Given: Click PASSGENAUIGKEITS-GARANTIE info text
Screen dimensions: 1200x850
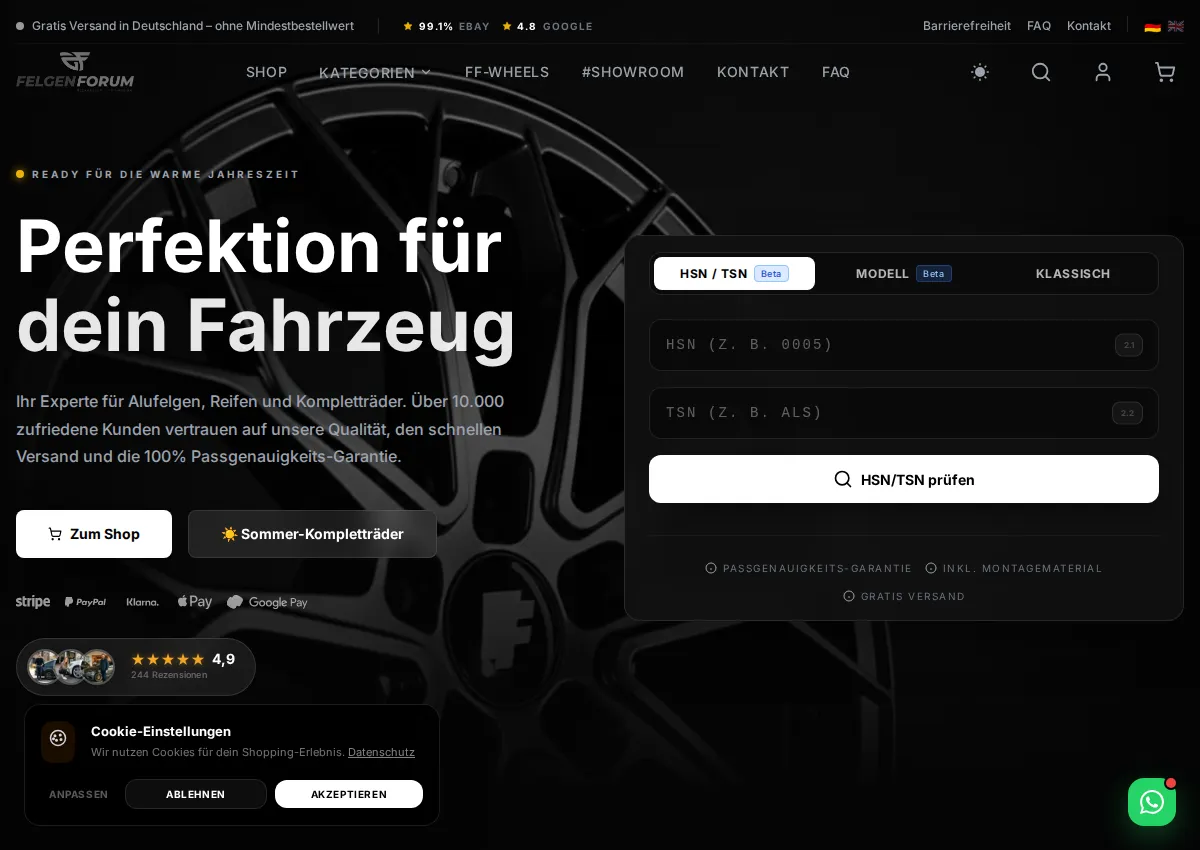Looking at the screenshot, I should tap(817, 568).
